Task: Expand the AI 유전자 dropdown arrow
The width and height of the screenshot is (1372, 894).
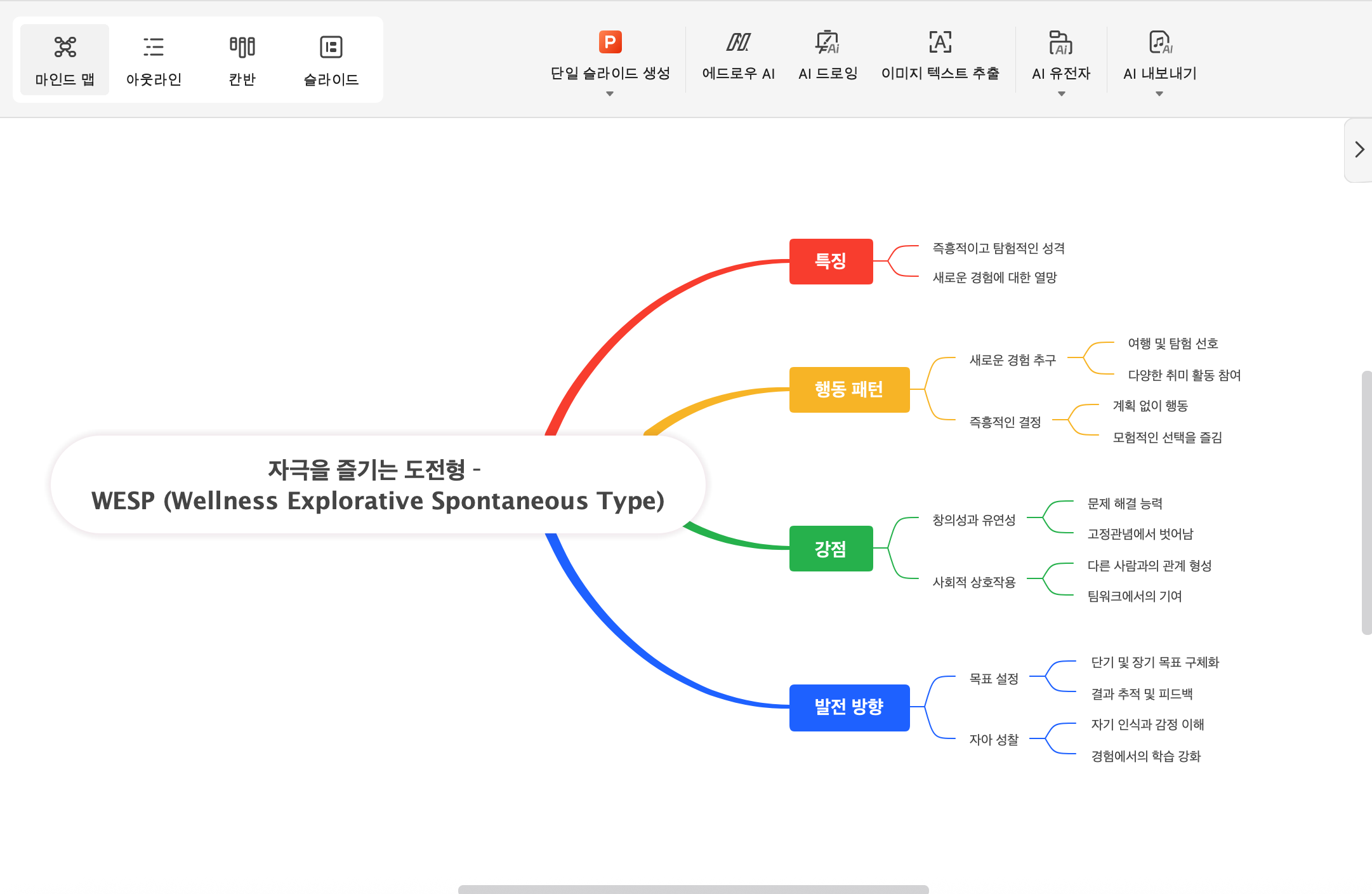Action: click(1062, 94)
